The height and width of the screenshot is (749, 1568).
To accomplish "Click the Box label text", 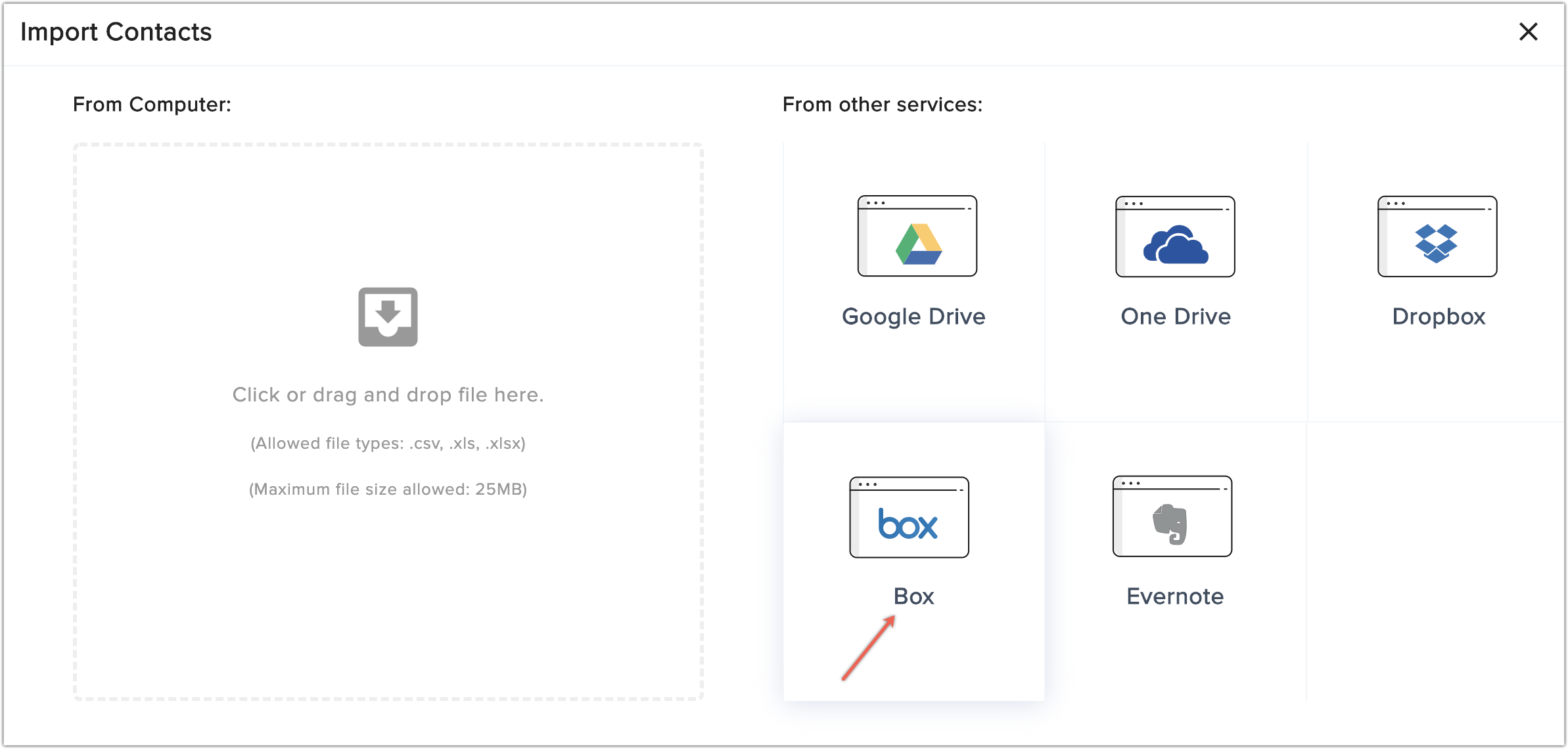I will [913, 597].
